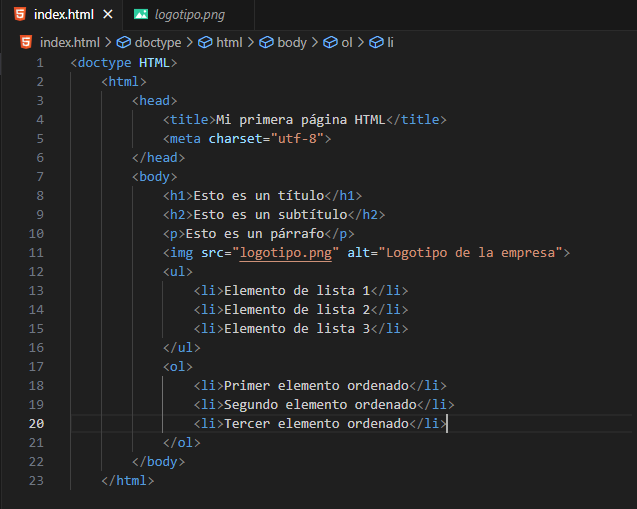Click the closing ul tag

pos(182,348)
